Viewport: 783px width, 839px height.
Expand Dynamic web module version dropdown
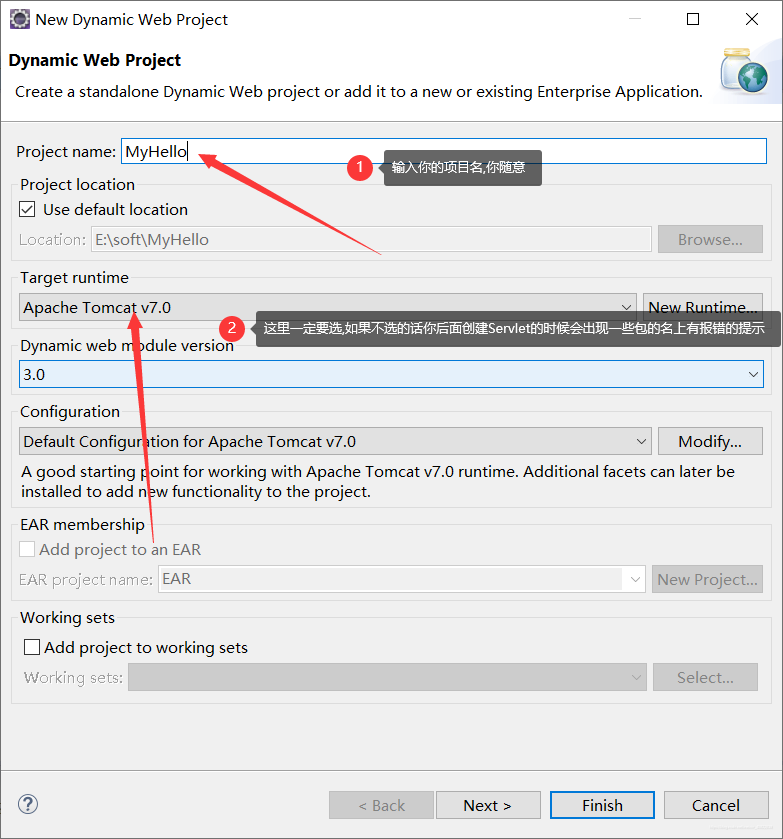[391, 374]
